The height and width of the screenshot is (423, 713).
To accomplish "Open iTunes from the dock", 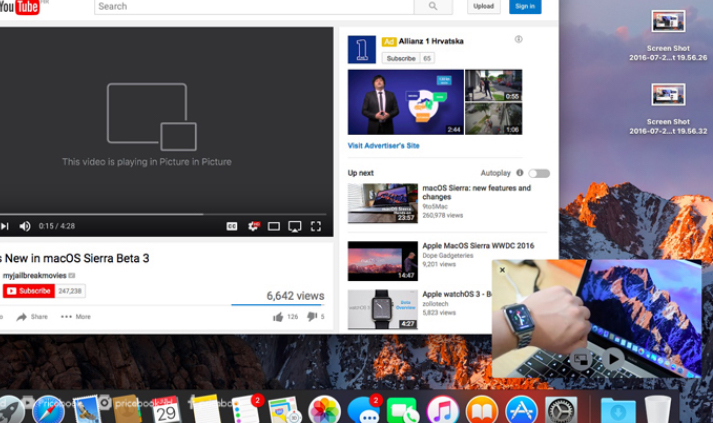I will click(442, 410).
